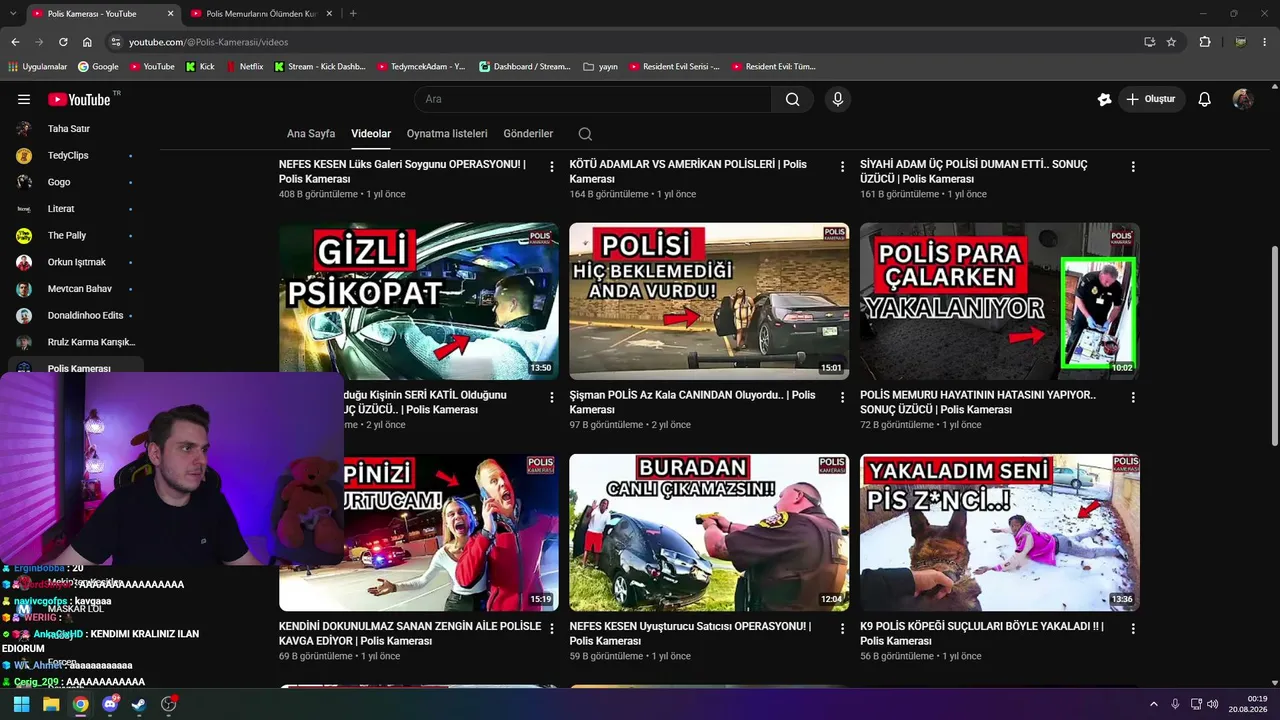Open the account avatar menu
The height and width of the screenshot is (720, 1280).
coord(1243,99)
